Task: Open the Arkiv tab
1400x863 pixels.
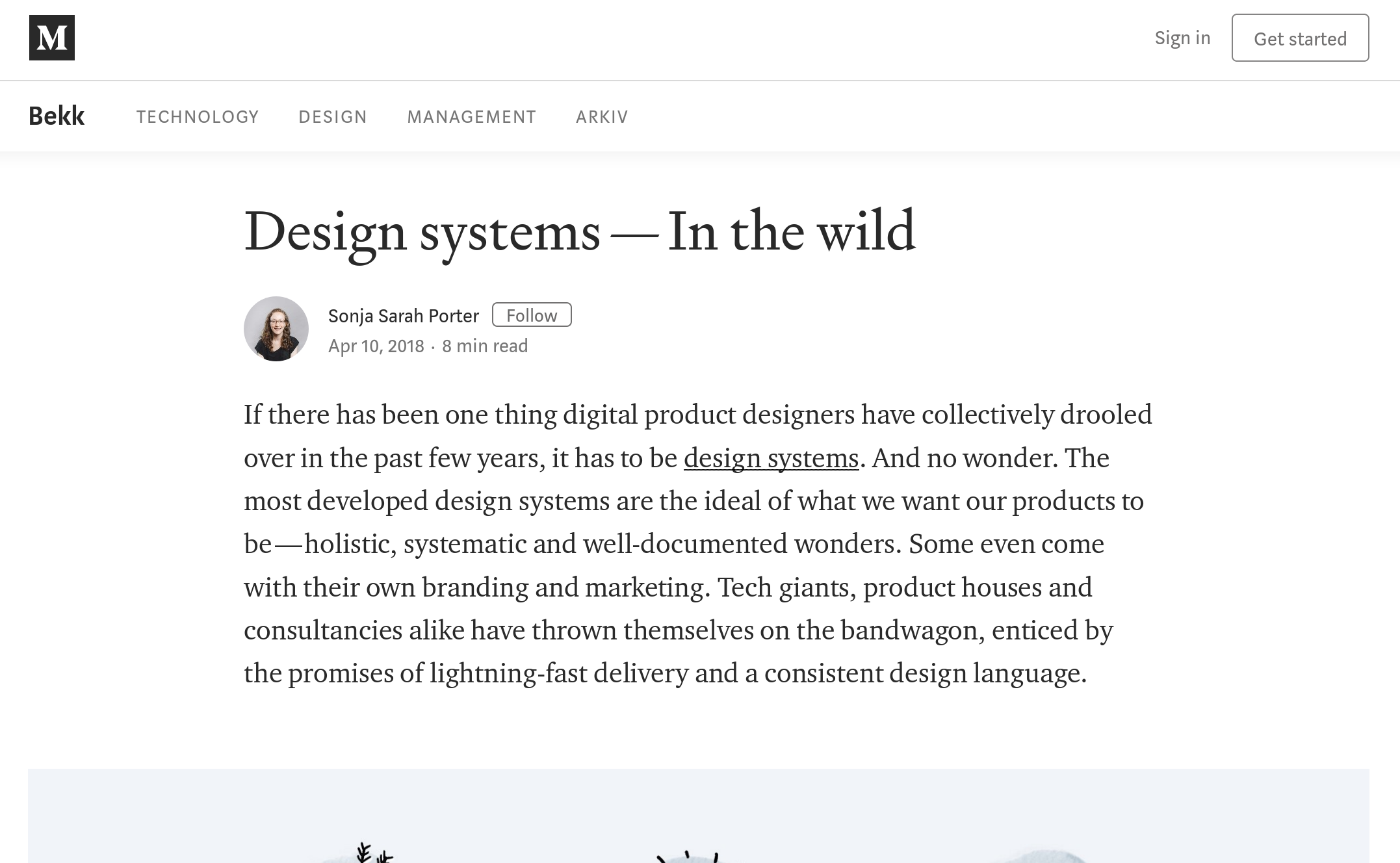Action: pos(602,117)
